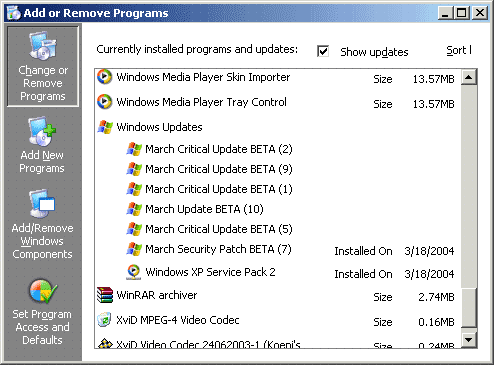Click the Windows XP Service Pack 2 icon
The image size is (494, 365).
tap(134, 272)
